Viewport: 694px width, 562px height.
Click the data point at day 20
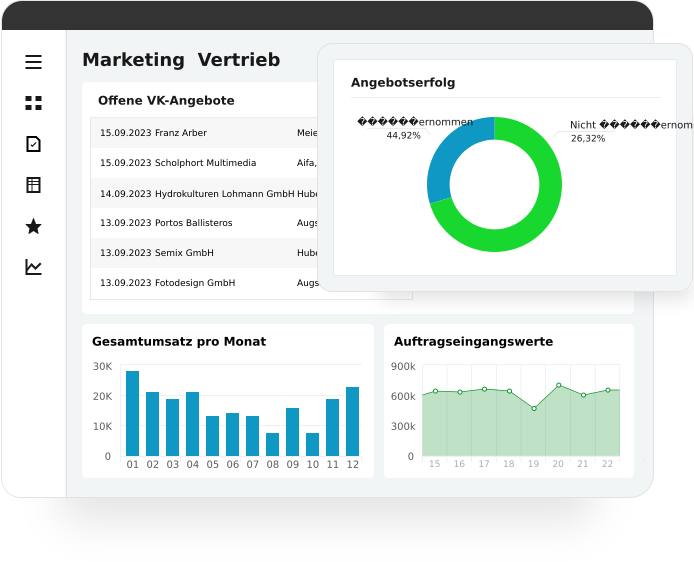[x=558, y=385]
